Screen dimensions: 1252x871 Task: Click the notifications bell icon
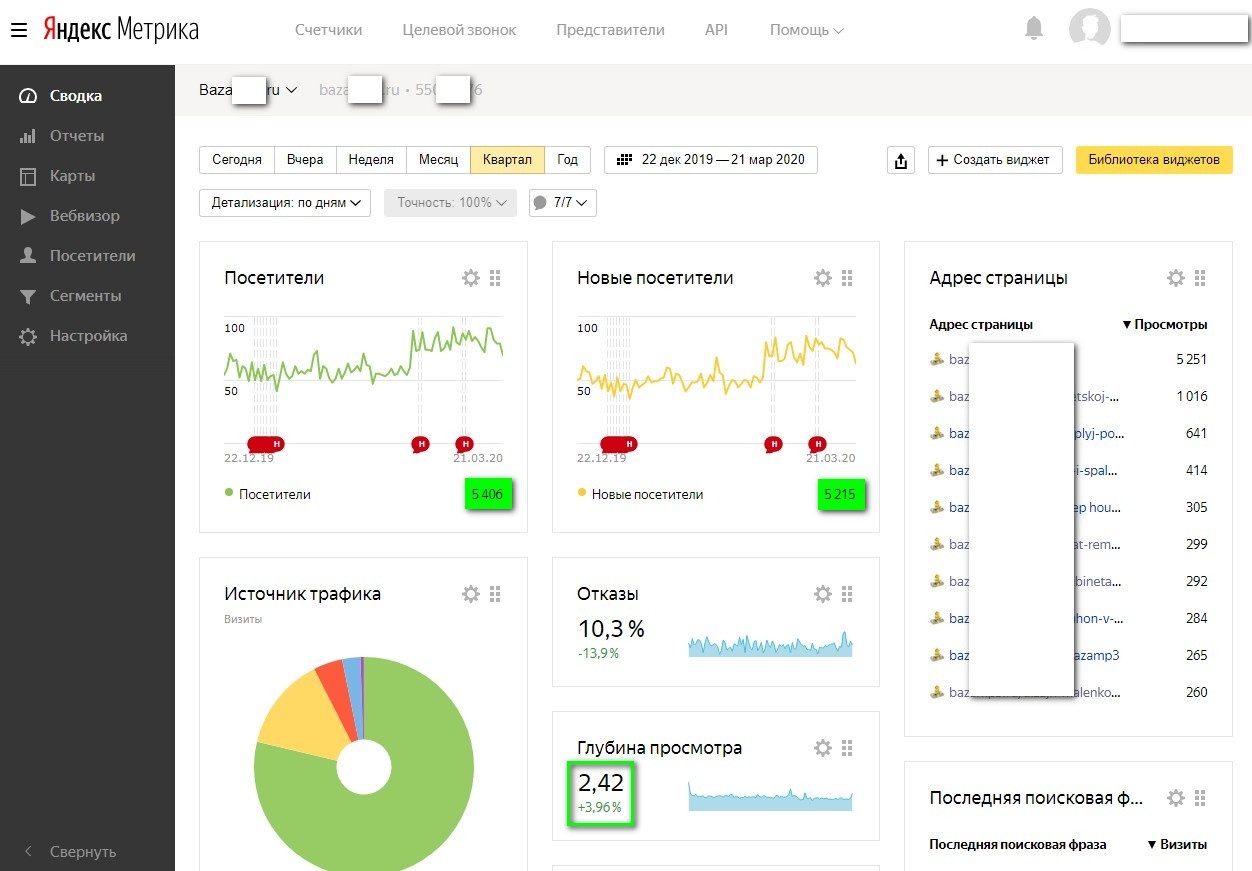pyautogui.click(x=1034, y=29)
